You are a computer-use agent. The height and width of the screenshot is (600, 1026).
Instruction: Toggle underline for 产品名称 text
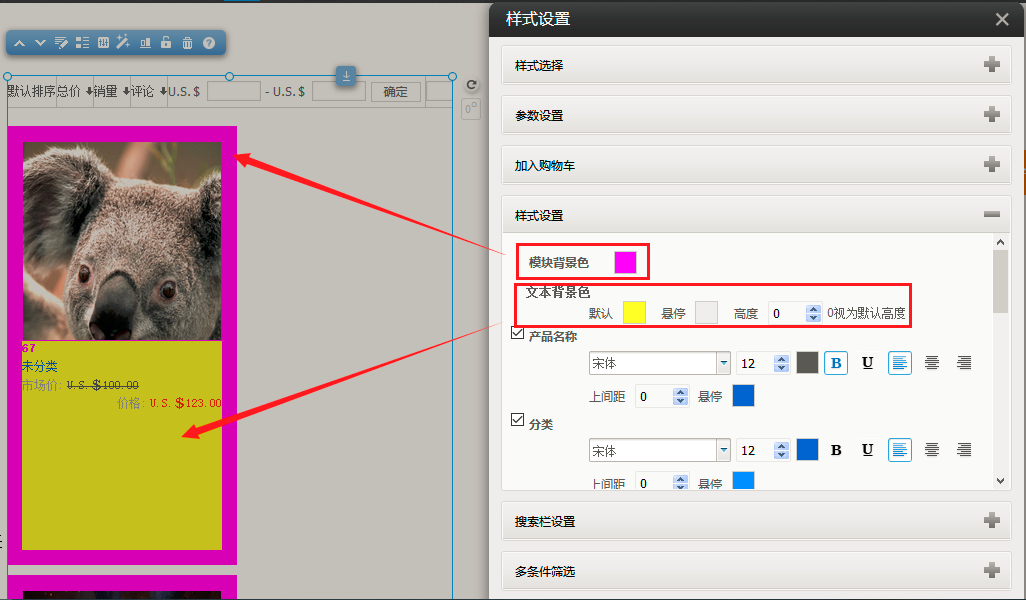click(867, 363)
